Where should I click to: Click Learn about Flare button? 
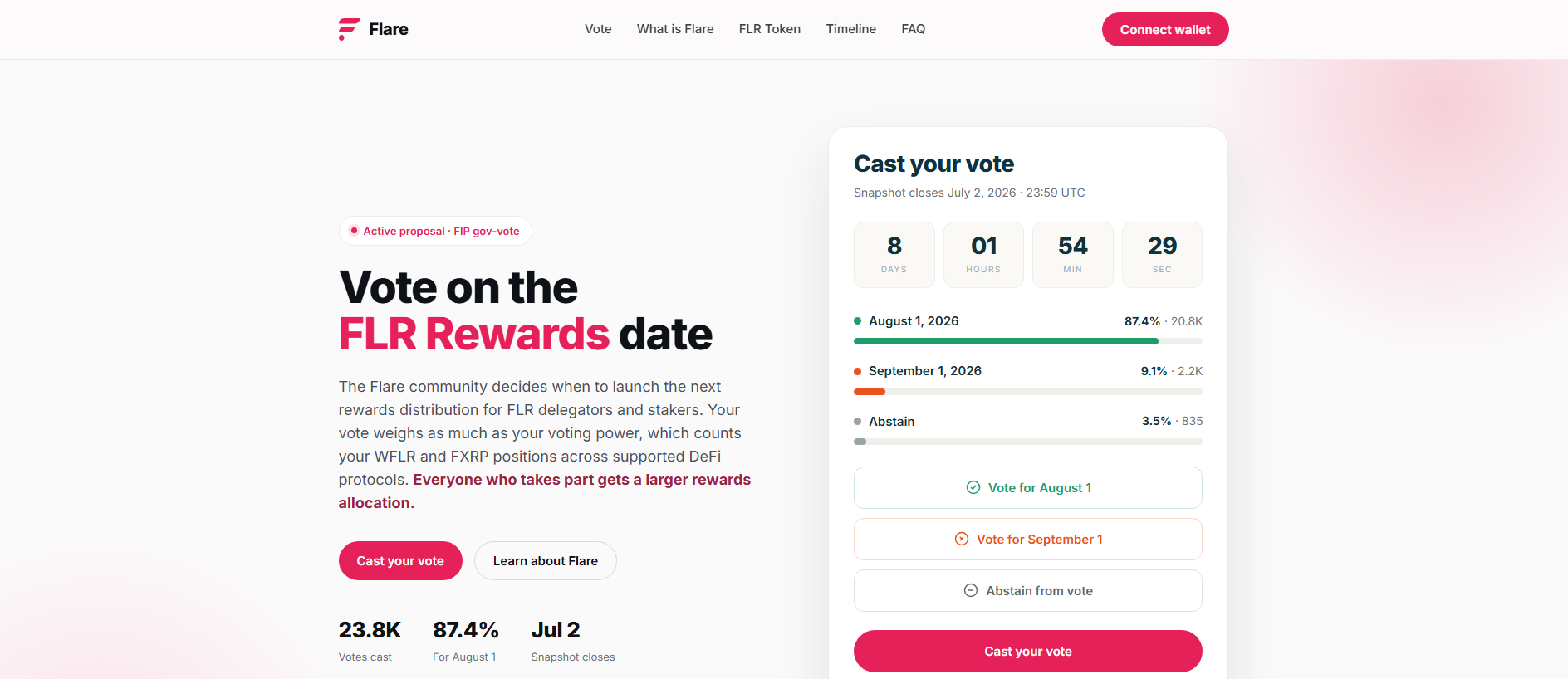click(x=546, y=560)
